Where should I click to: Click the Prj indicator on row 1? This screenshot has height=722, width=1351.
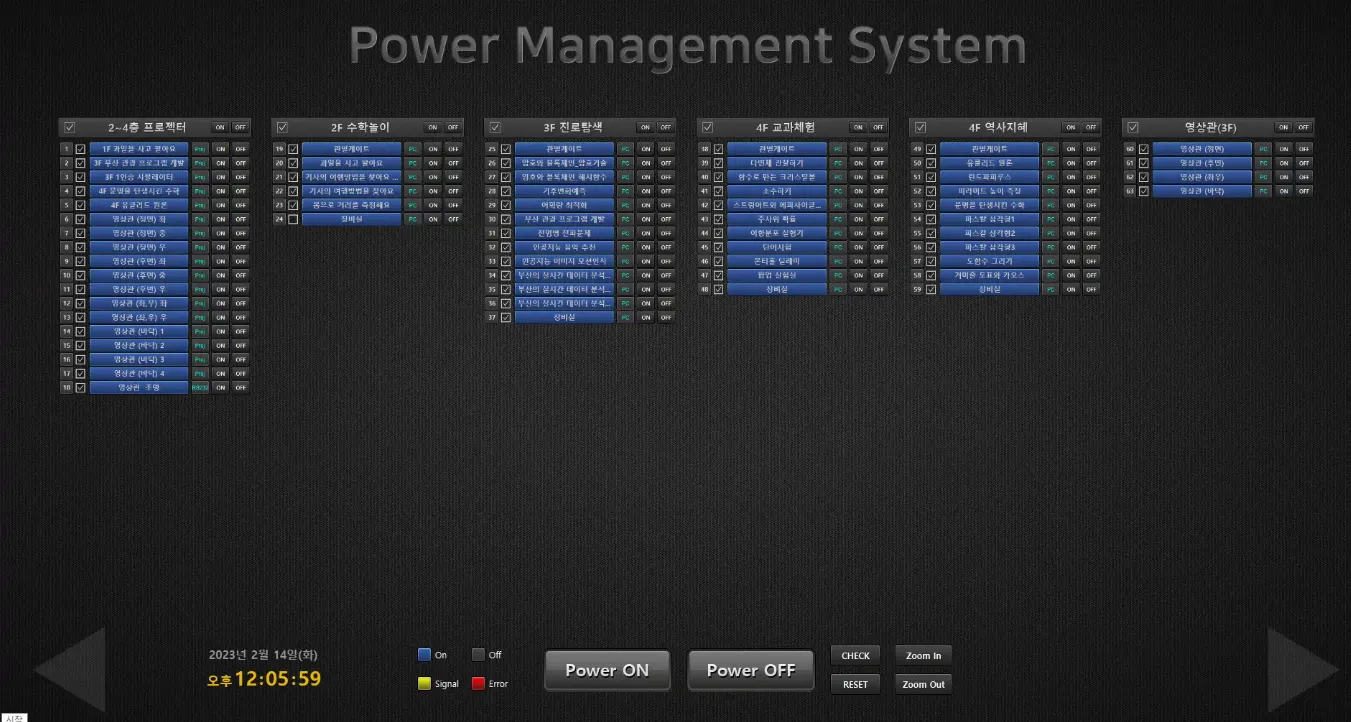pyautogui.click(x=200, y=149)
